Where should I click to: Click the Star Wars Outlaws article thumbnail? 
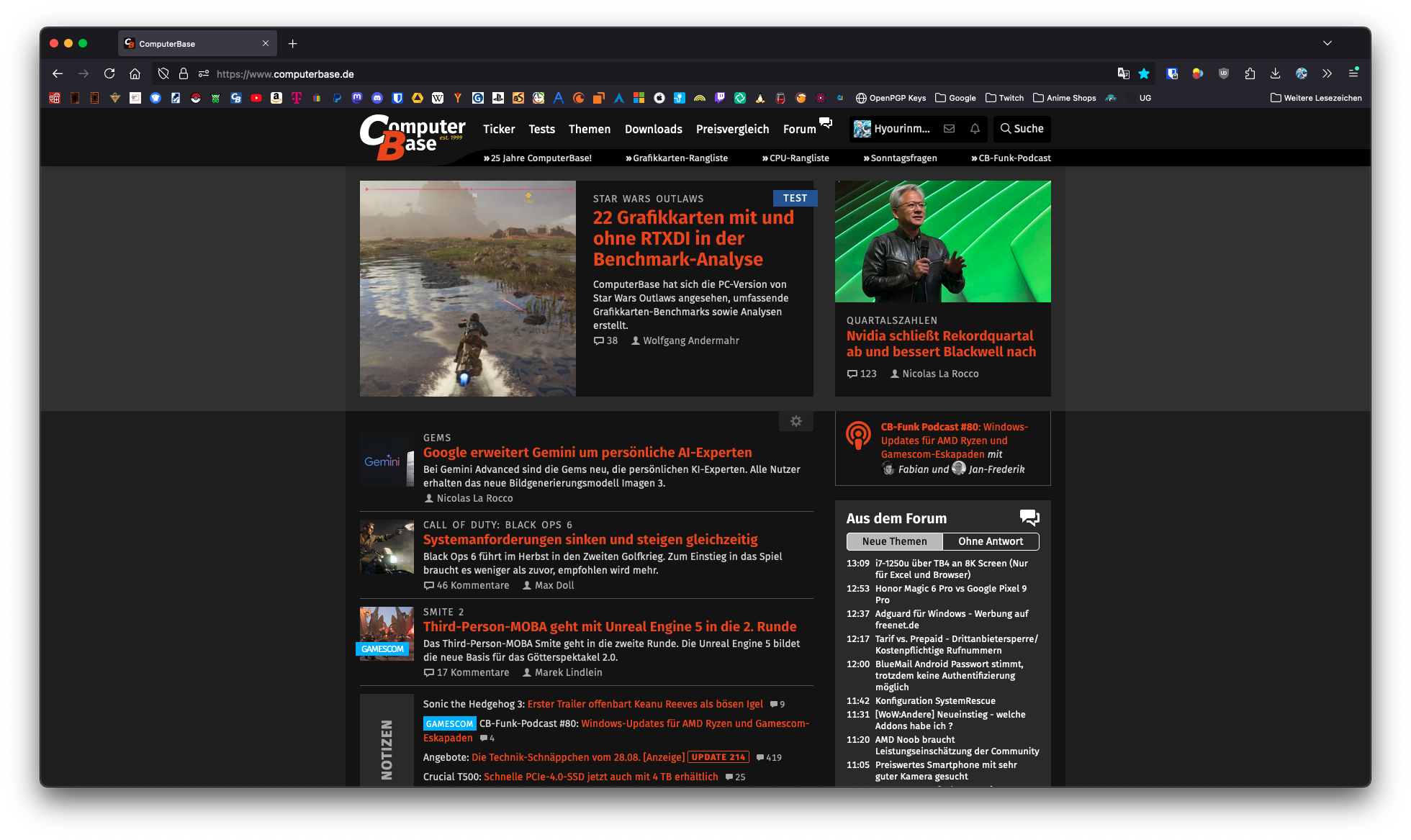467,288
